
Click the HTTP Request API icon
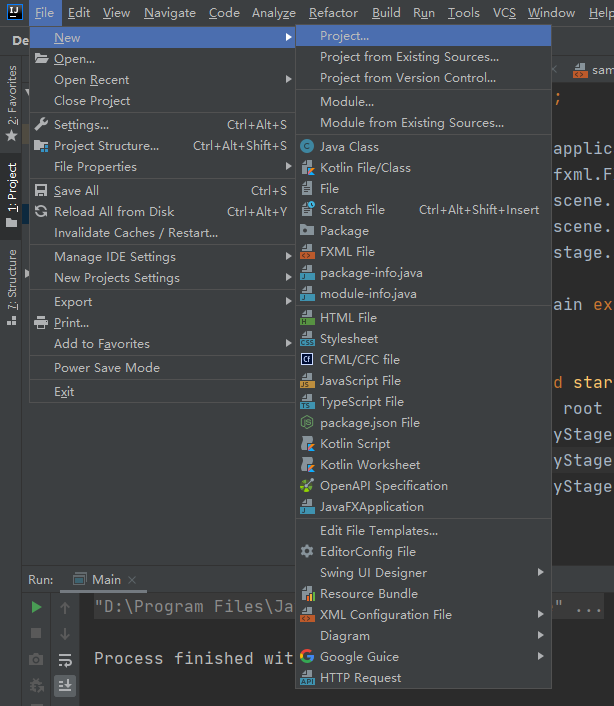click(x=307, y=678)
